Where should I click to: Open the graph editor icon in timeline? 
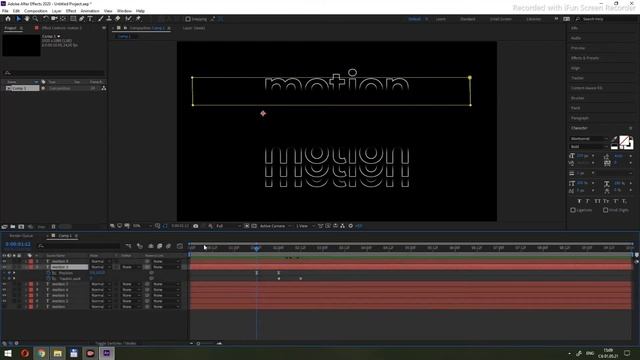click(x=180, y=246)
